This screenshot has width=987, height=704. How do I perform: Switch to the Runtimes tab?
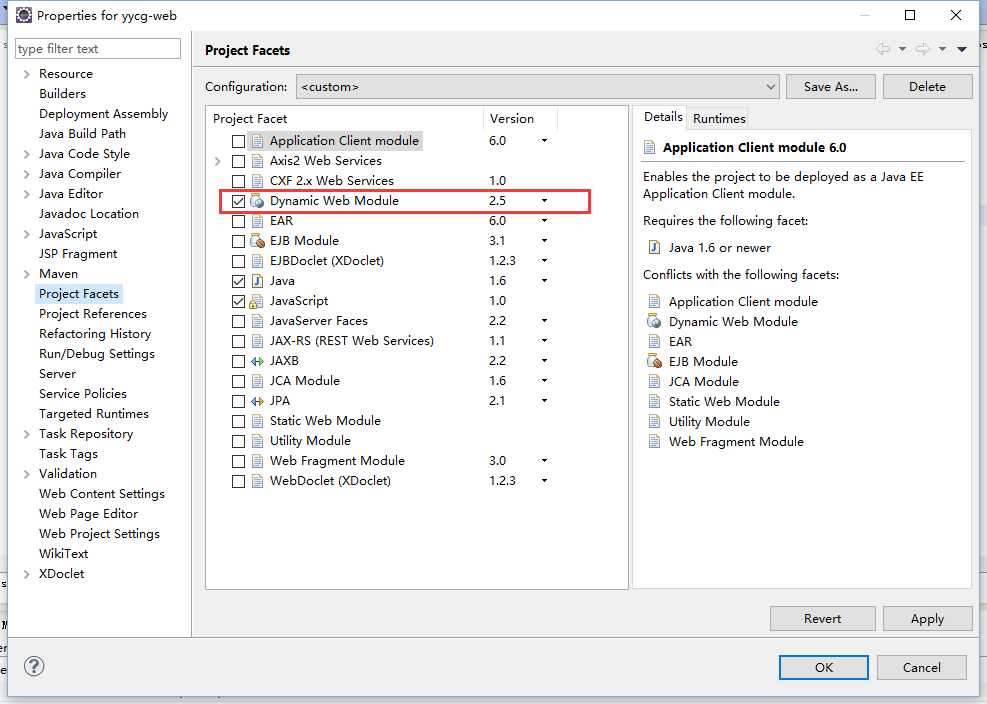click(x=719, y=118)
